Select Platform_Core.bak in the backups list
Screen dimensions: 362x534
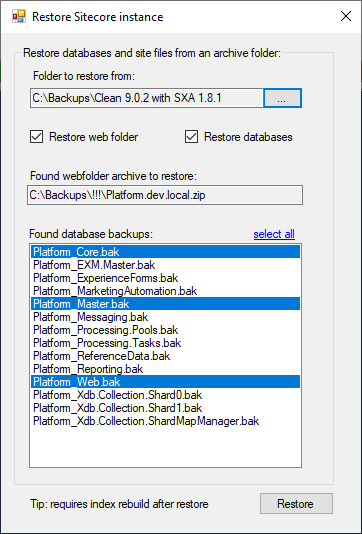(166, 252)
